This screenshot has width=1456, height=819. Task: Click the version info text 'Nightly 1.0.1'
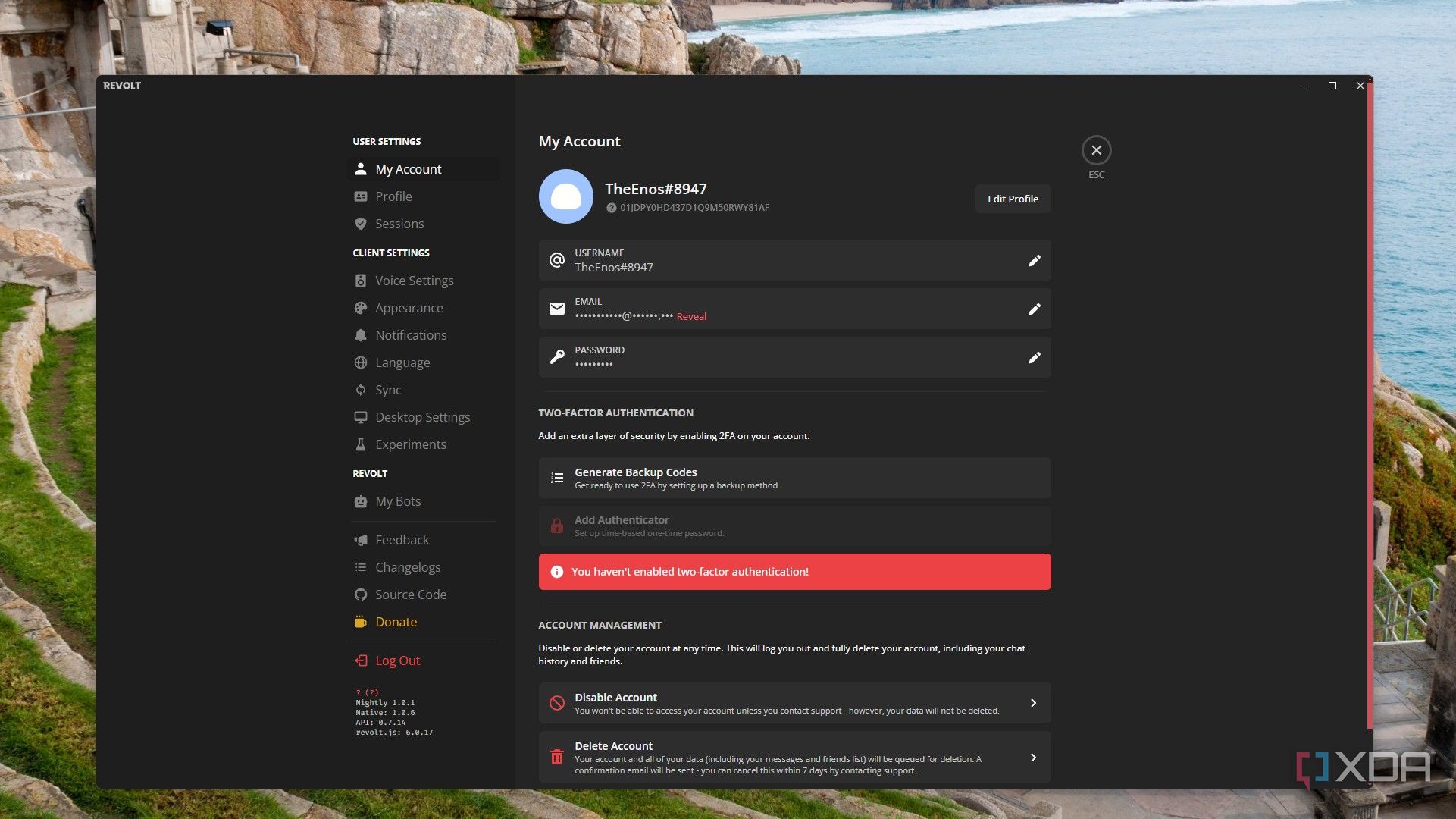(x=385, y=703)
